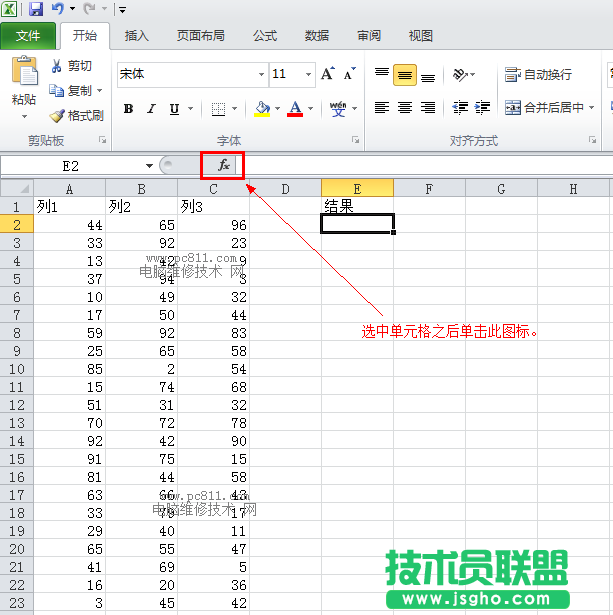Open the font size dropdown arrow

pos(309,74)
